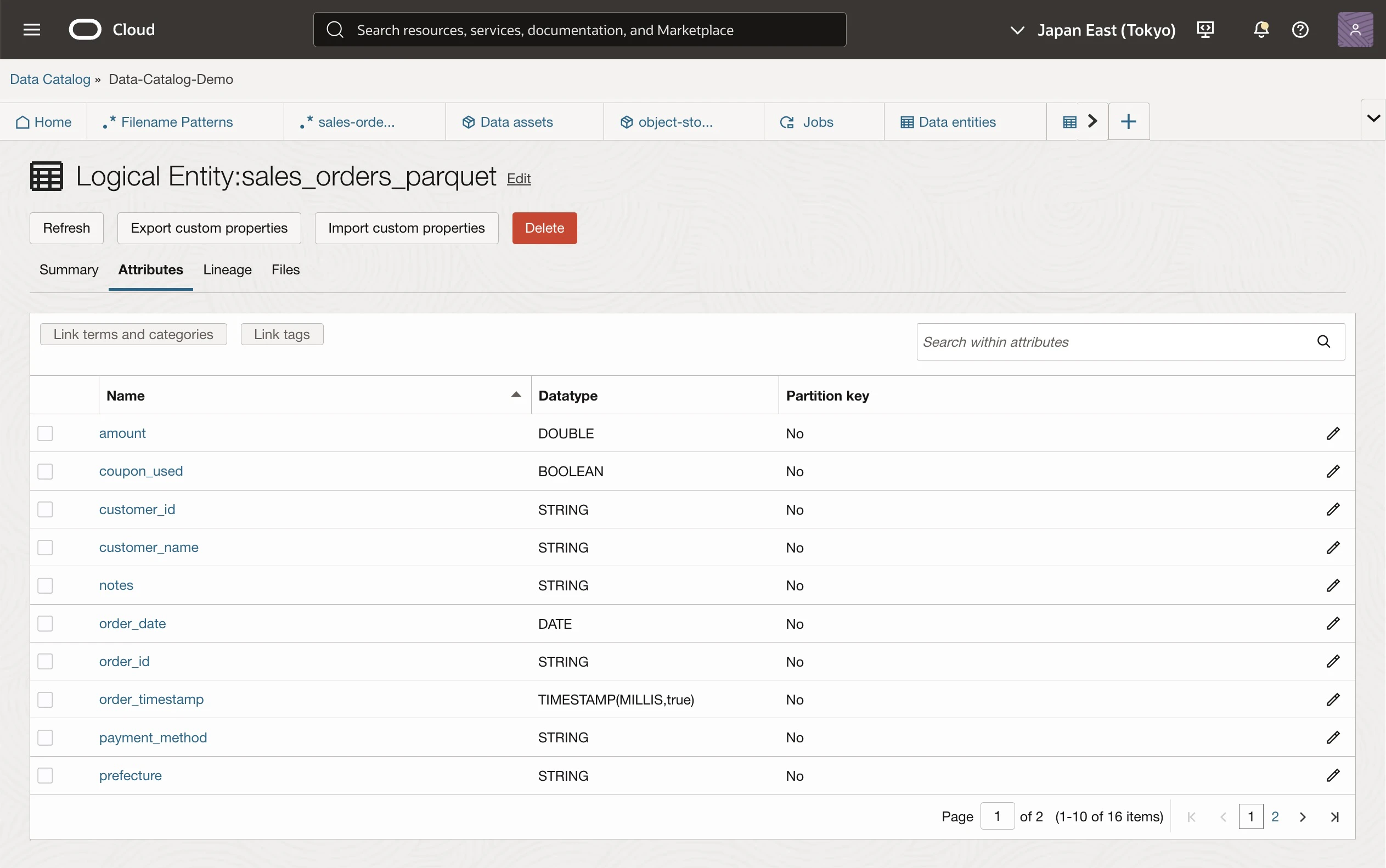Select the customer_id row checkbox
The image size is (1386, 868).
pyautogui.click(x=46, y=509)
